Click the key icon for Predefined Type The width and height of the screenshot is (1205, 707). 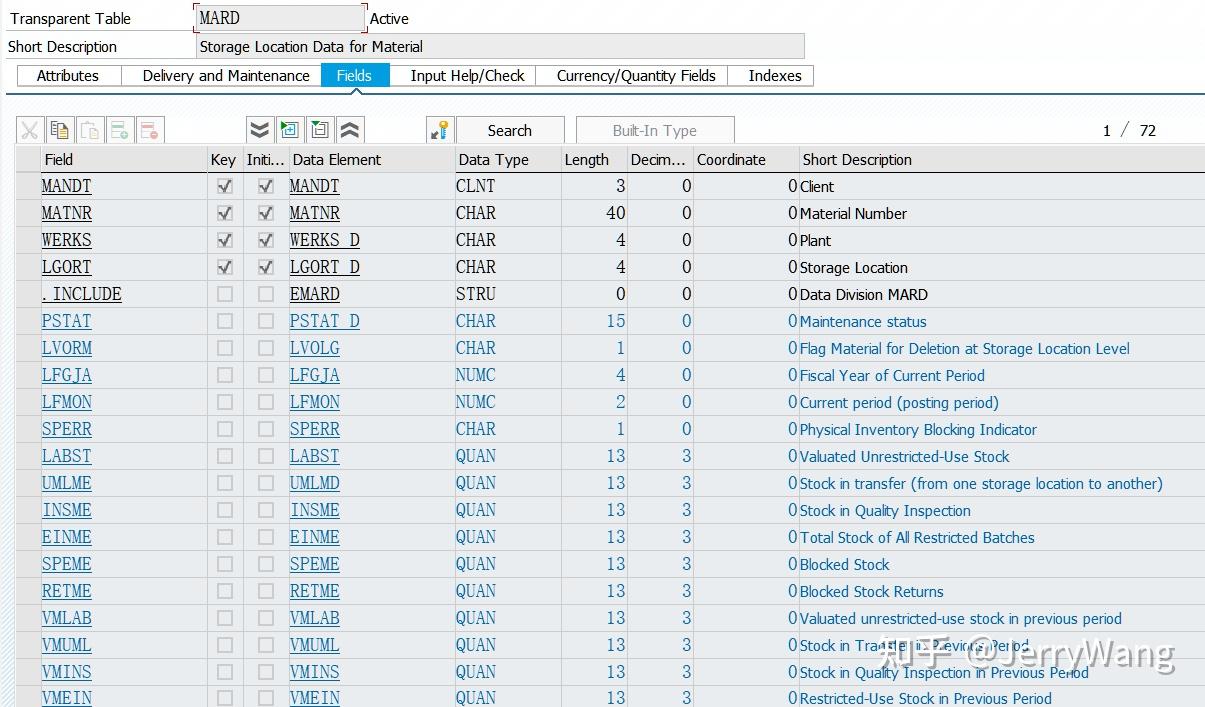[439, 129]
